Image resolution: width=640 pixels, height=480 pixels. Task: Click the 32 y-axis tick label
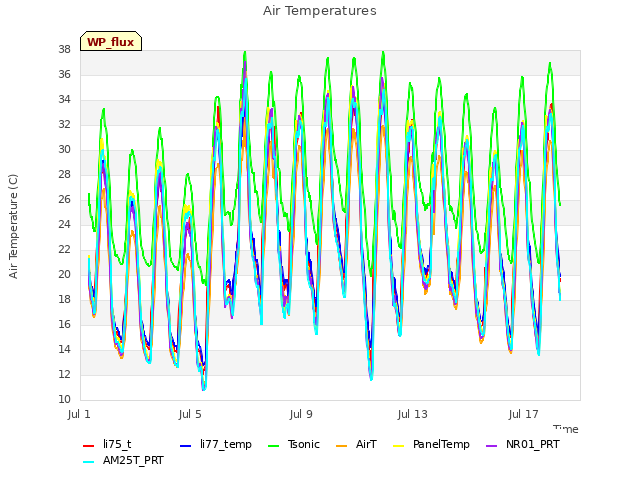64,124
